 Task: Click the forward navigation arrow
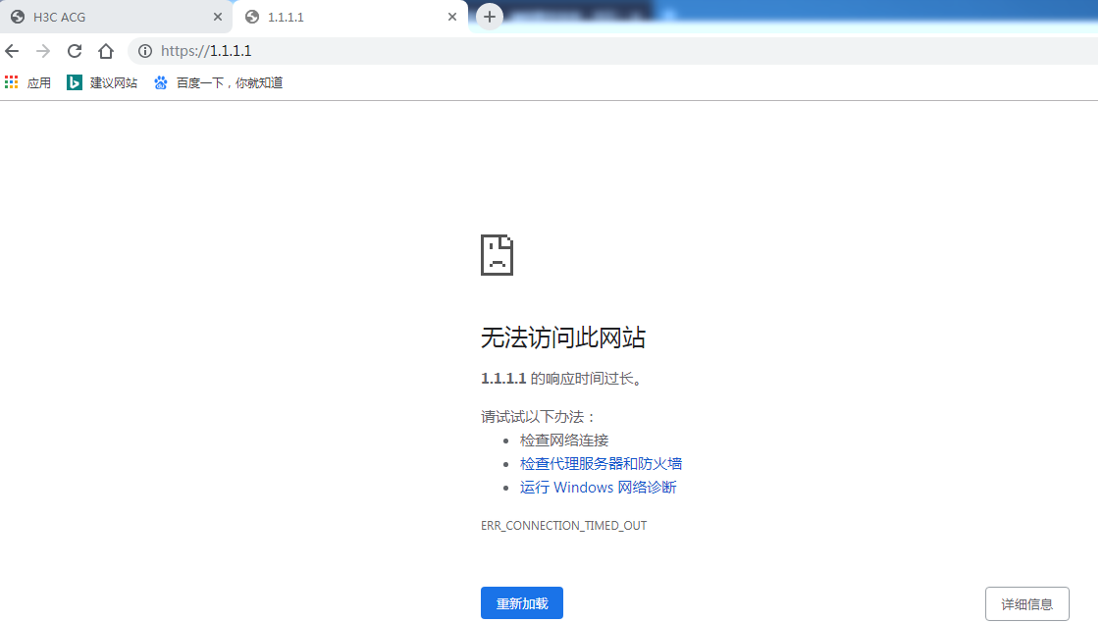43,51
